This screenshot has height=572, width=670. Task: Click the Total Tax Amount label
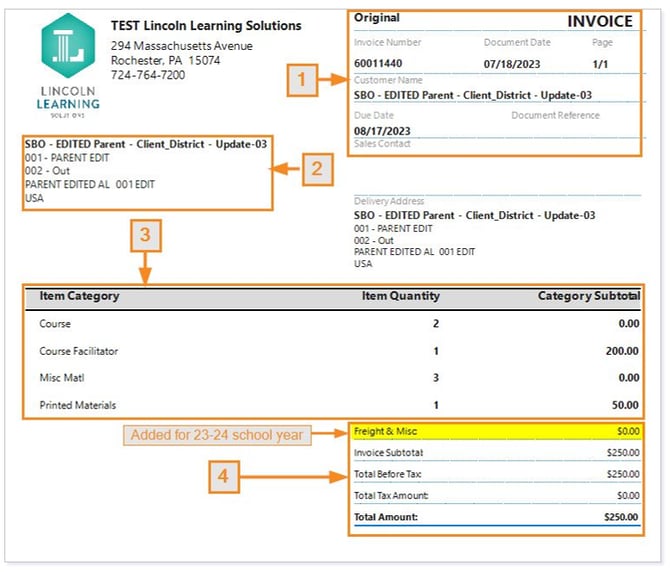(x=391, y=496)
